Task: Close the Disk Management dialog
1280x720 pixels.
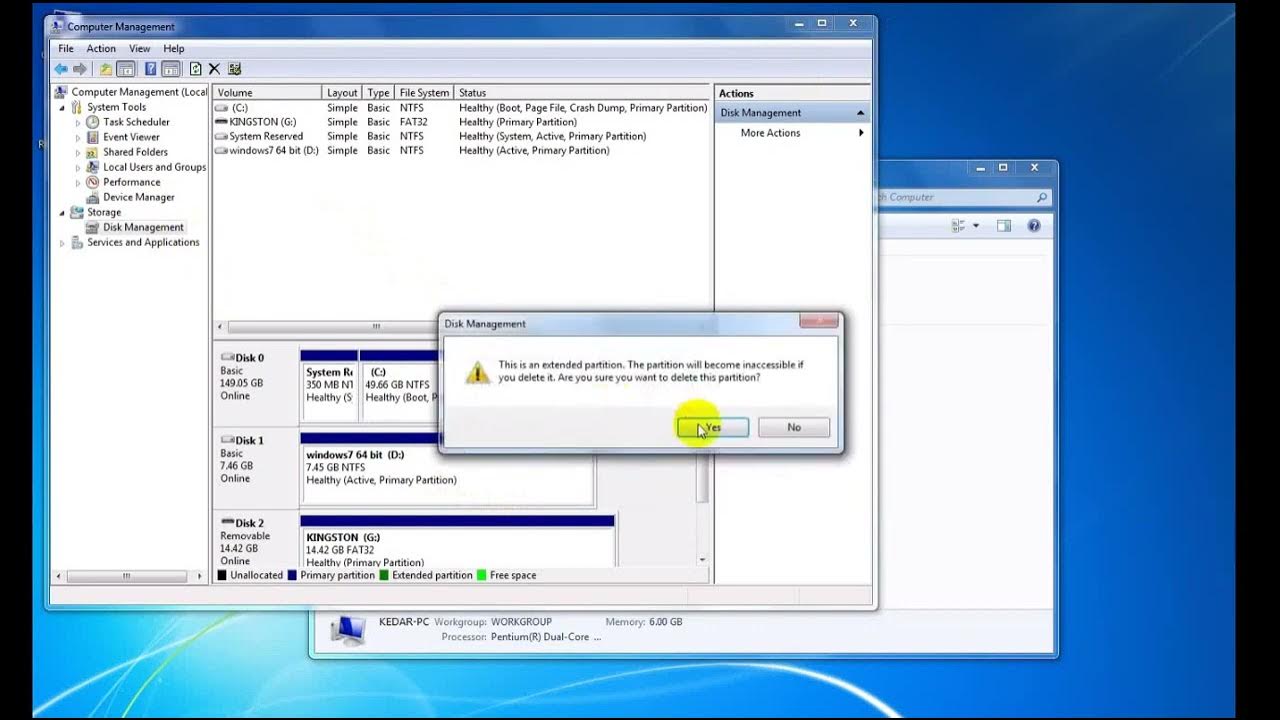Action: tap(819, 321)
